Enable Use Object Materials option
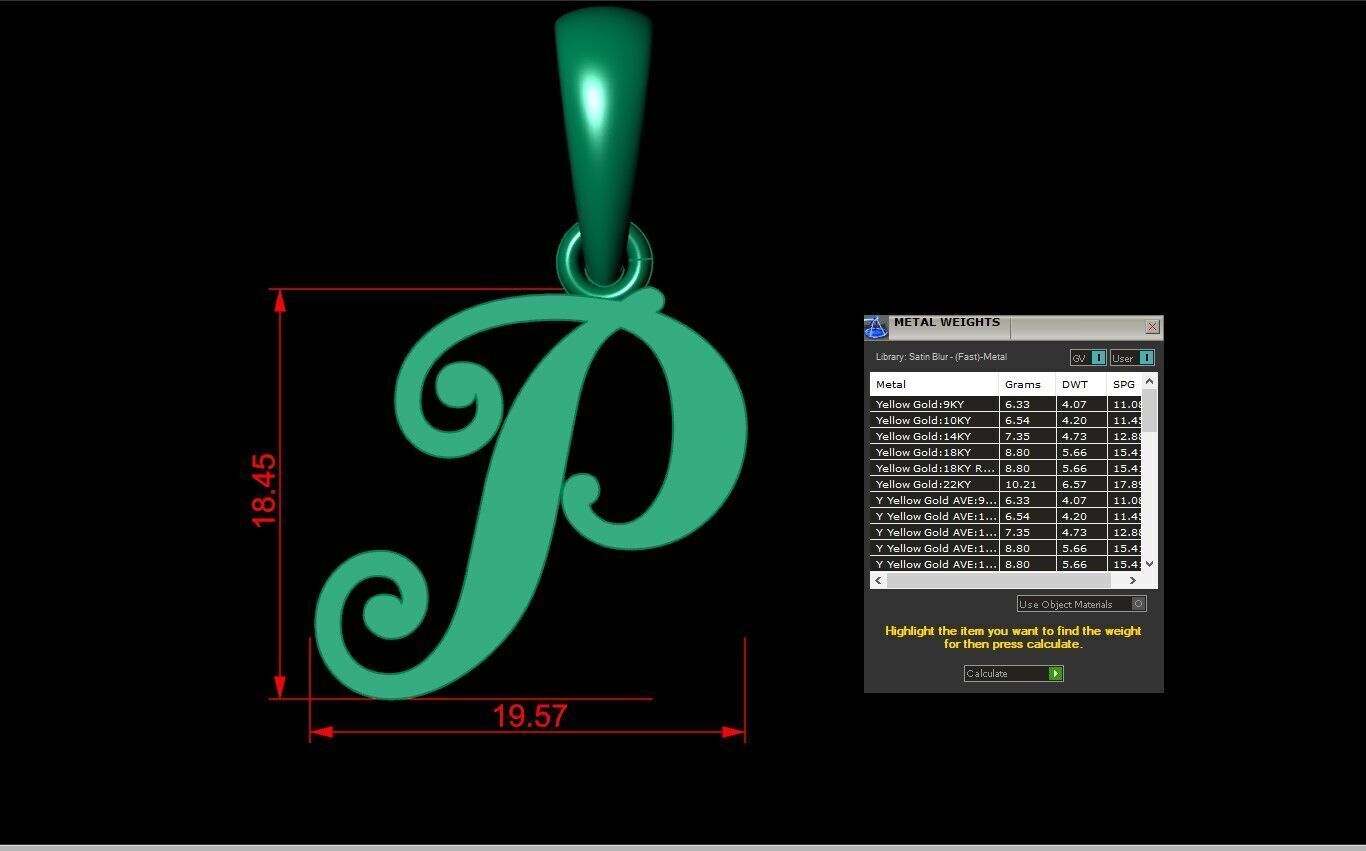Screen dimensions: 1366x851 1082,604
